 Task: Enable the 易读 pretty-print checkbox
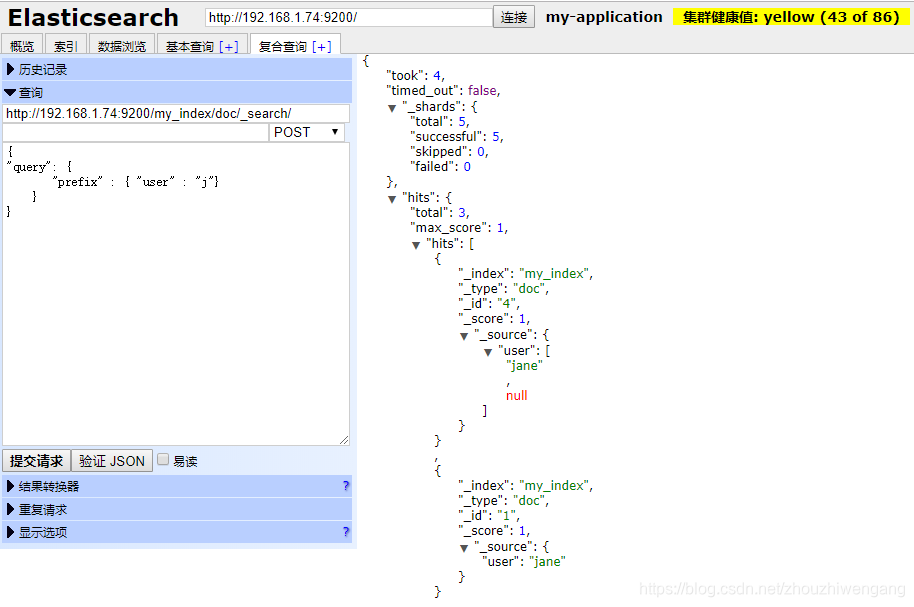click(163, 460)
